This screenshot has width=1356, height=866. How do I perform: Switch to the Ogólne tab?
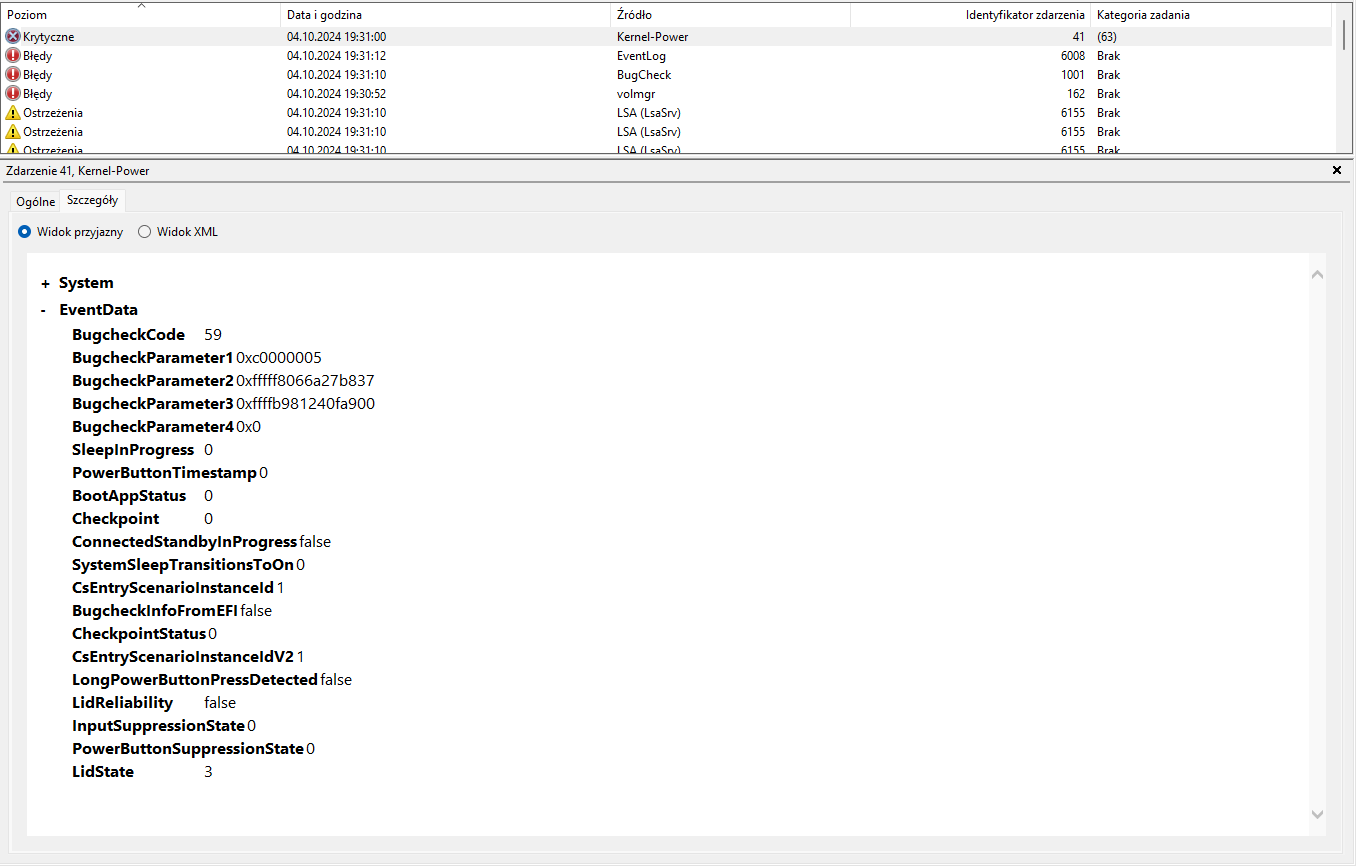(36, 201)
